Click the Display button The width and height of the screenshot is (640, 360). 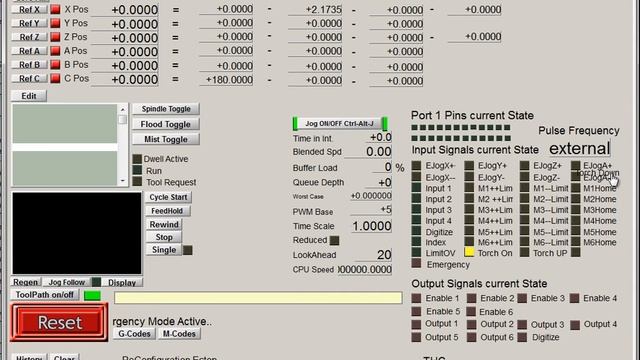click(122, 282)
